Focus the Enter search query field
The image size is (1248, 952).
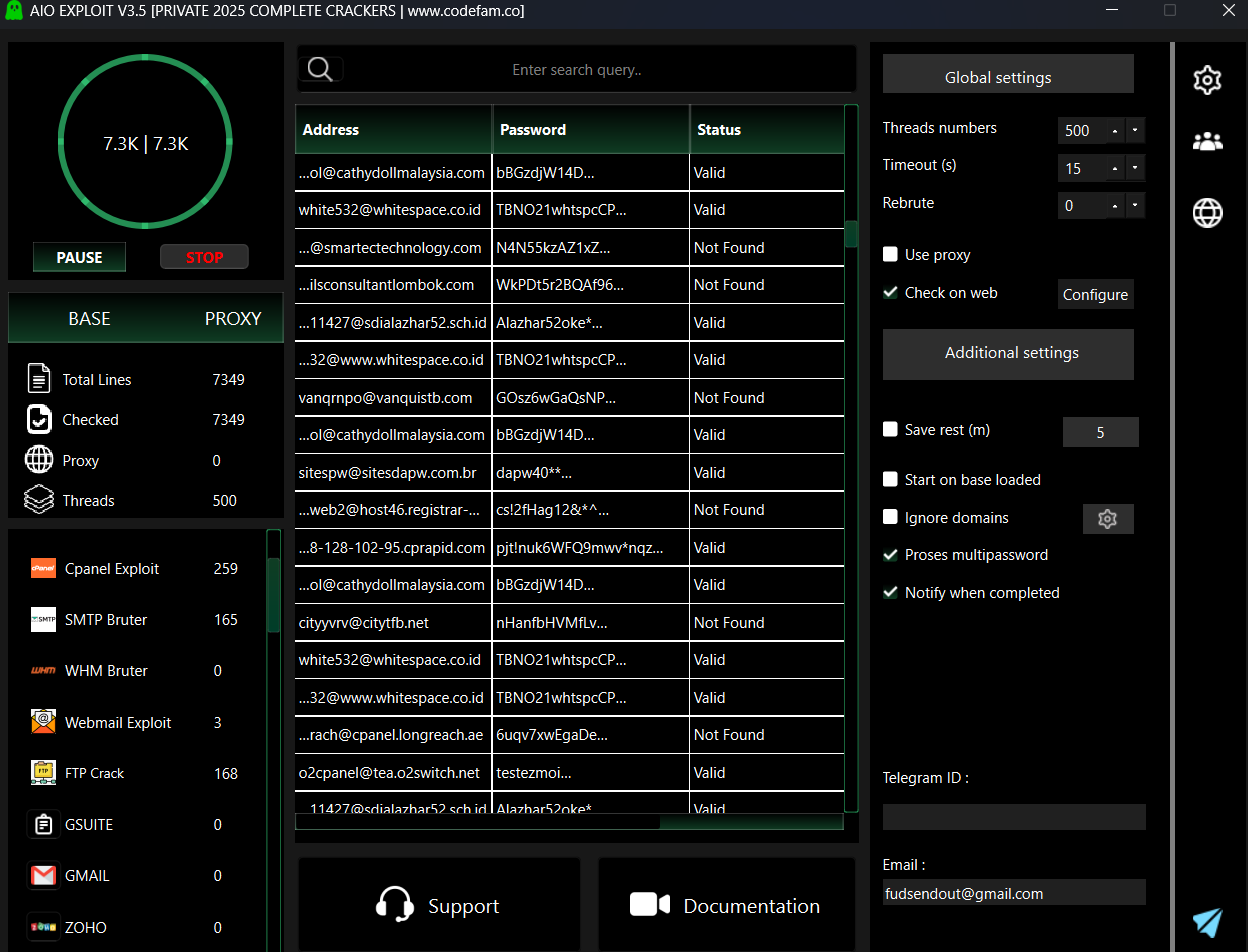tap(577, 70)
